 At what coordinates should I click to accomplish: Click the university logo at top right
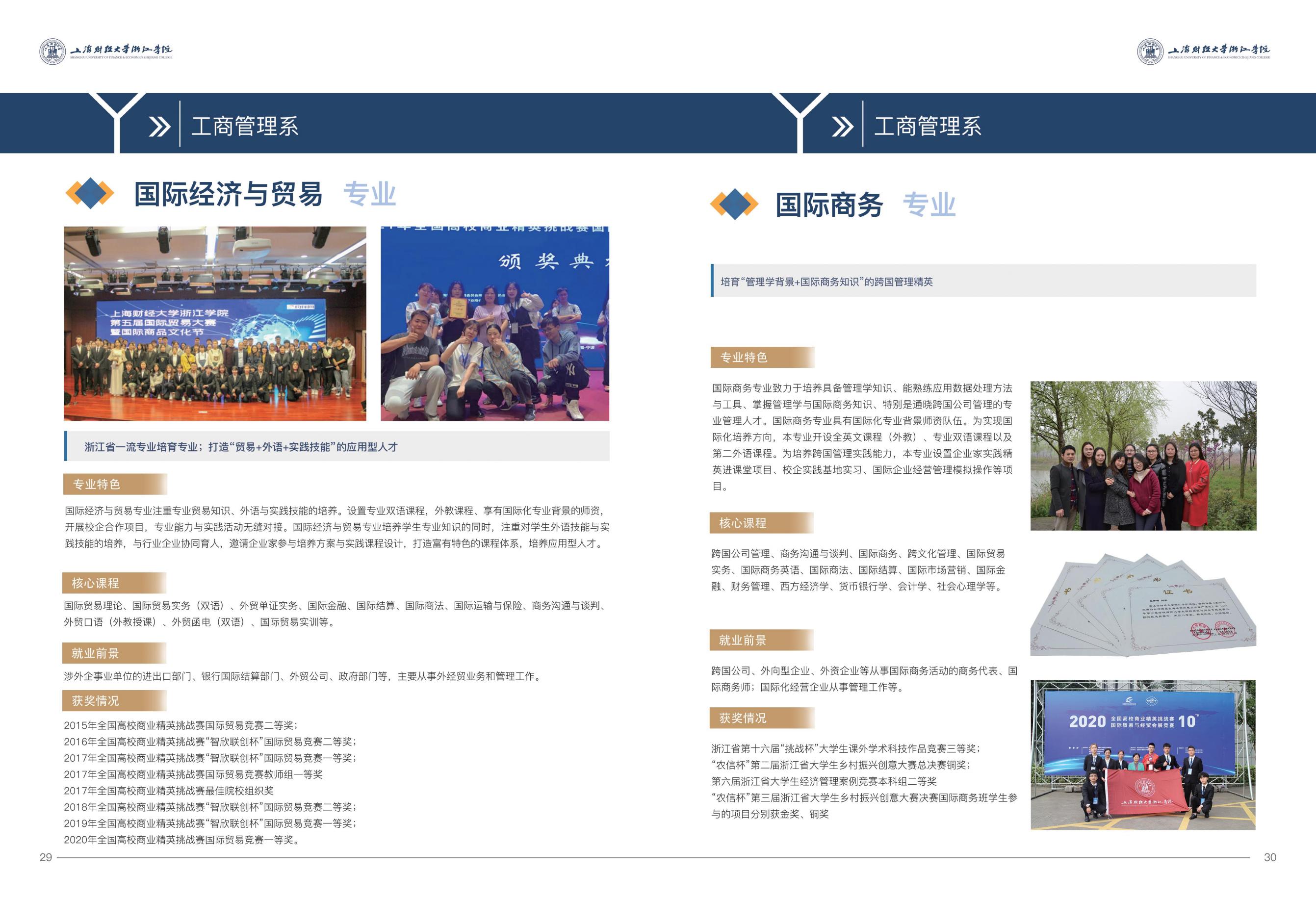(x=1150, y=51)
